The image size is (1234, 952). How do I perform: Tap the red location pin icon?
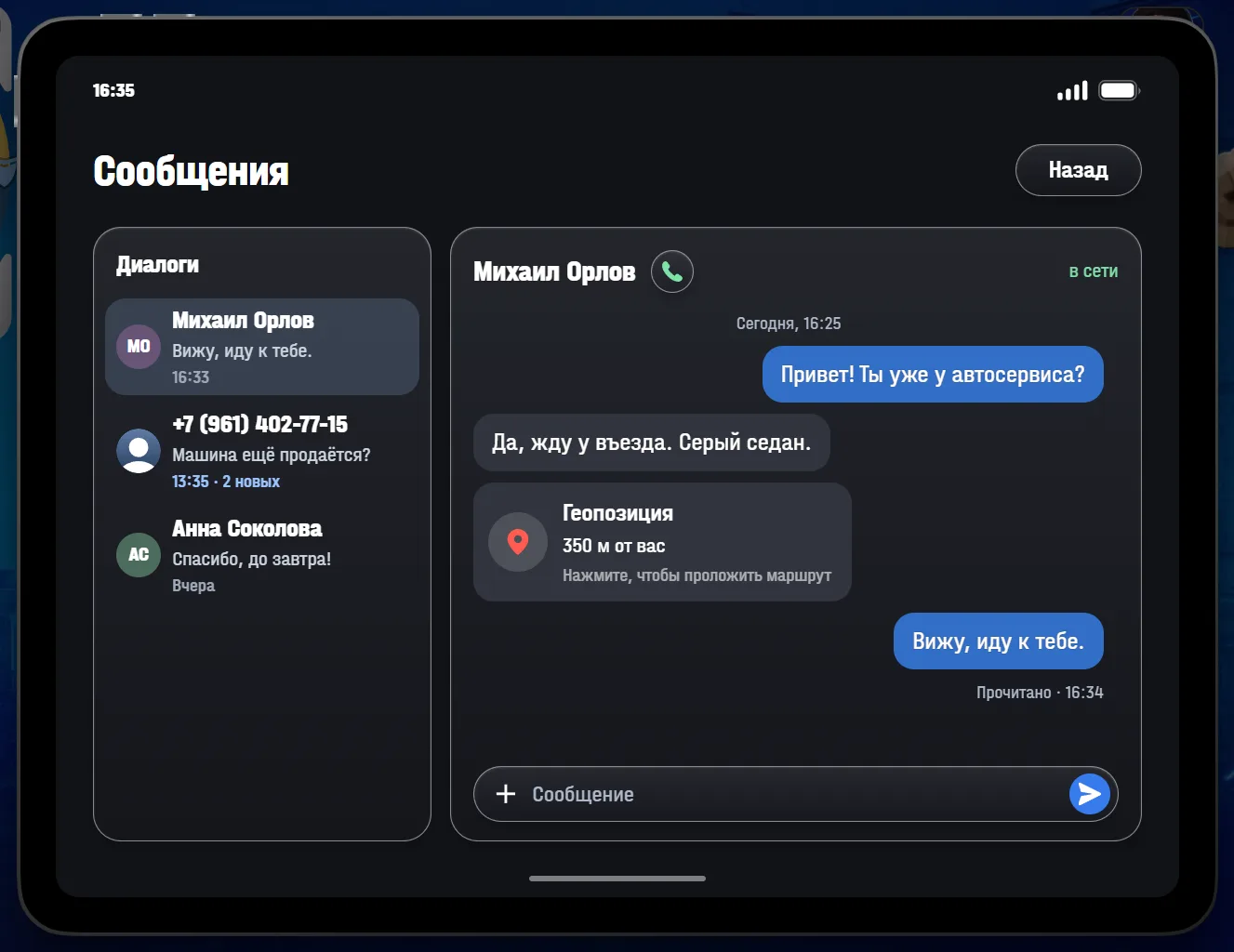pos(518,542)
